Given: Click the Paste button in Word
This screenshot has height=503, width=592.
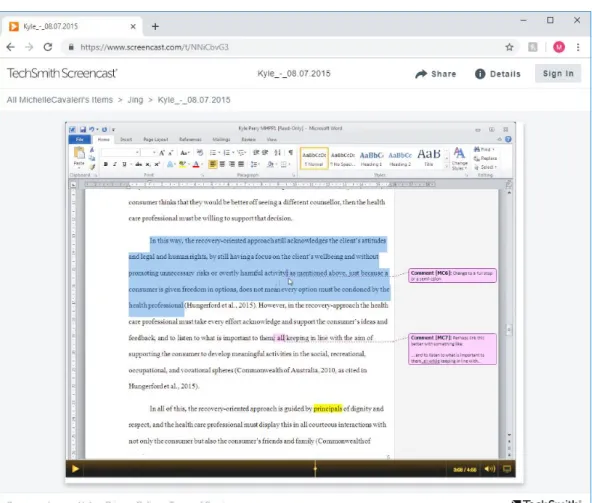Looking at the screenshot, I should 79,157.
